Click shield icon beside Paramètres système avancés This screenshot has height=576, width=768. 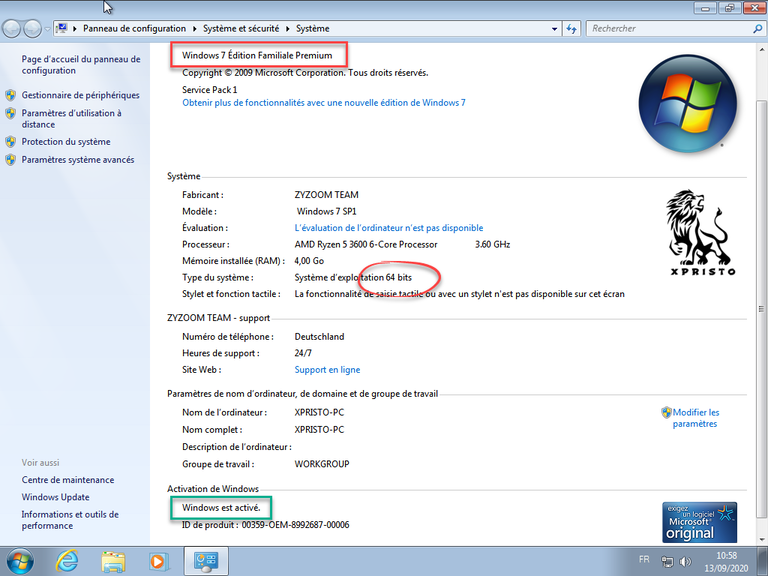pos(11,160)
